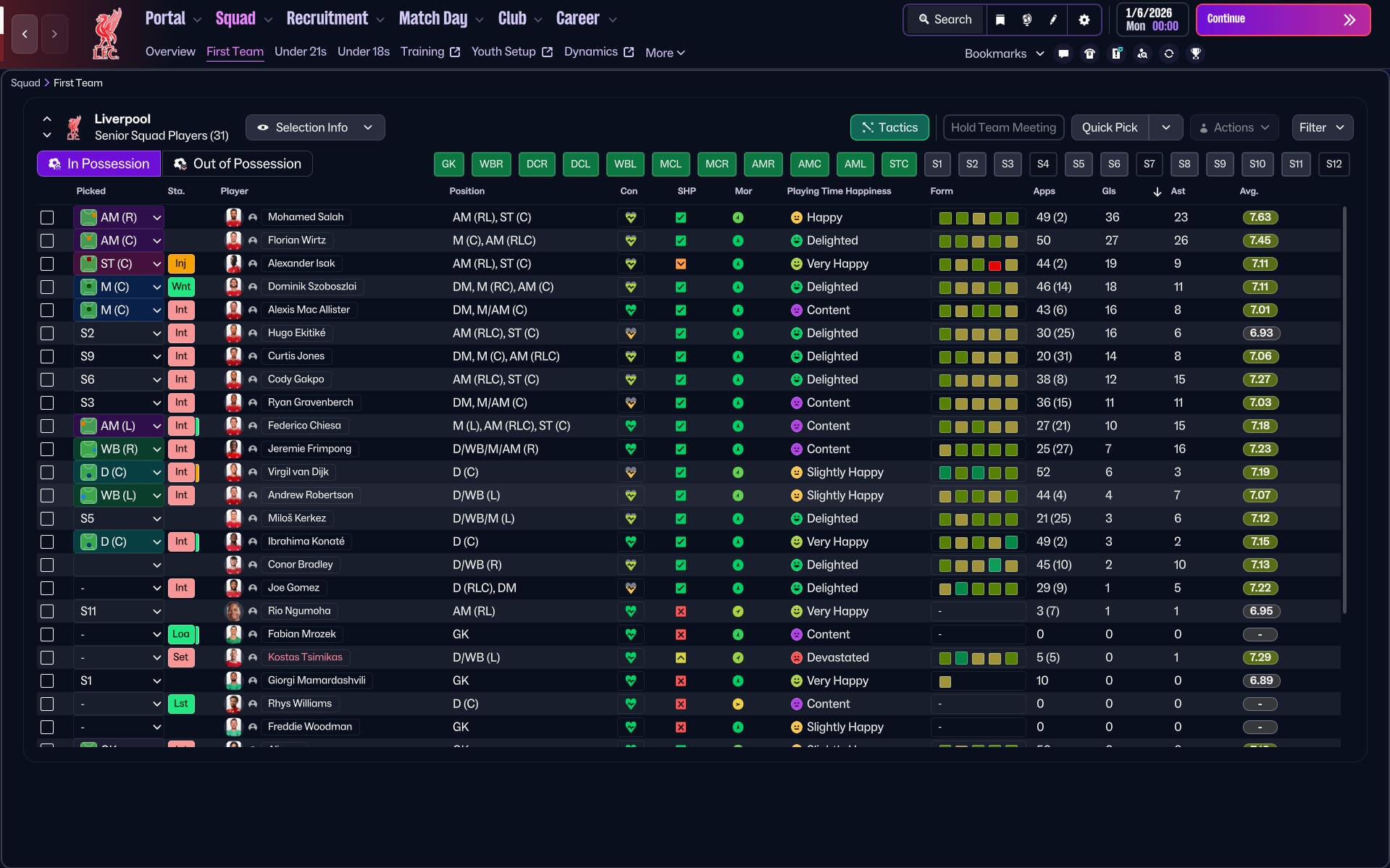Click the green Tactics button

889,127
